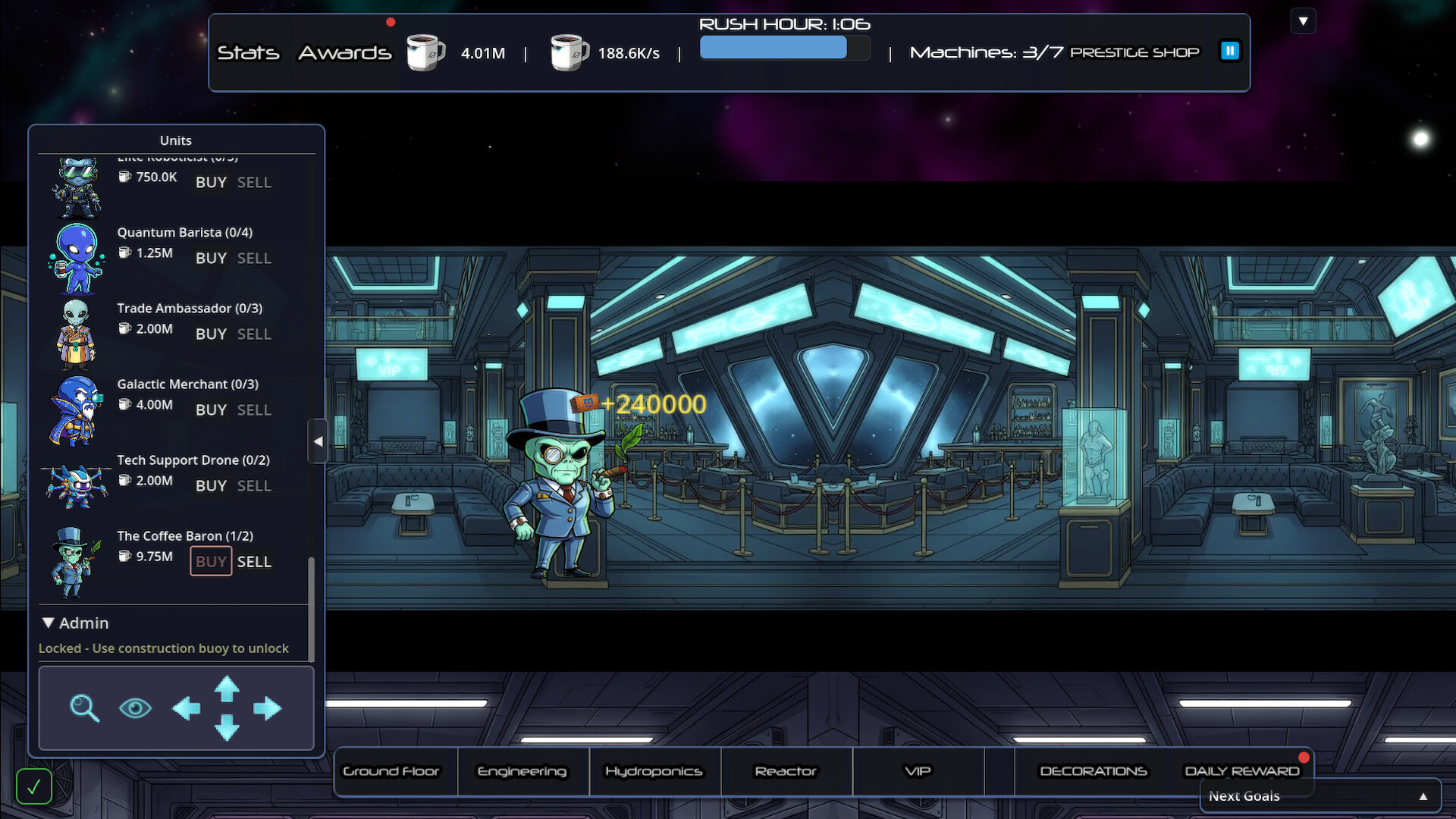Click the left camera pan arrow

click(188, 708)
